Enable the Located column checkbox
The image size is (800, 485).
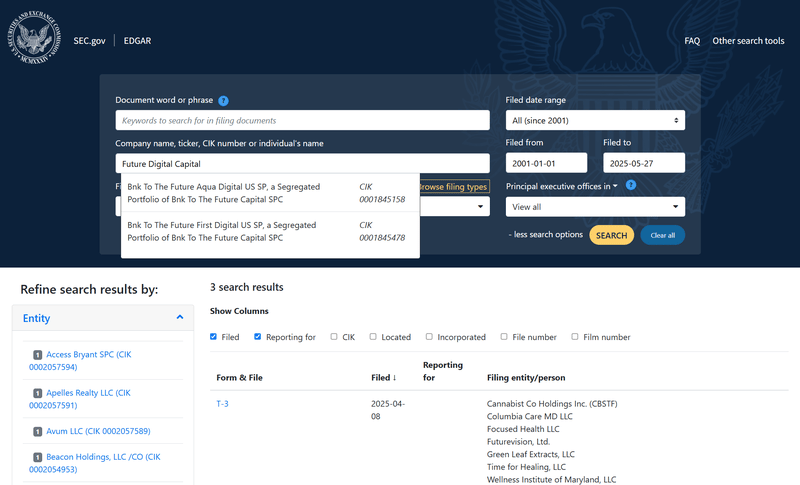coord(373,337)
